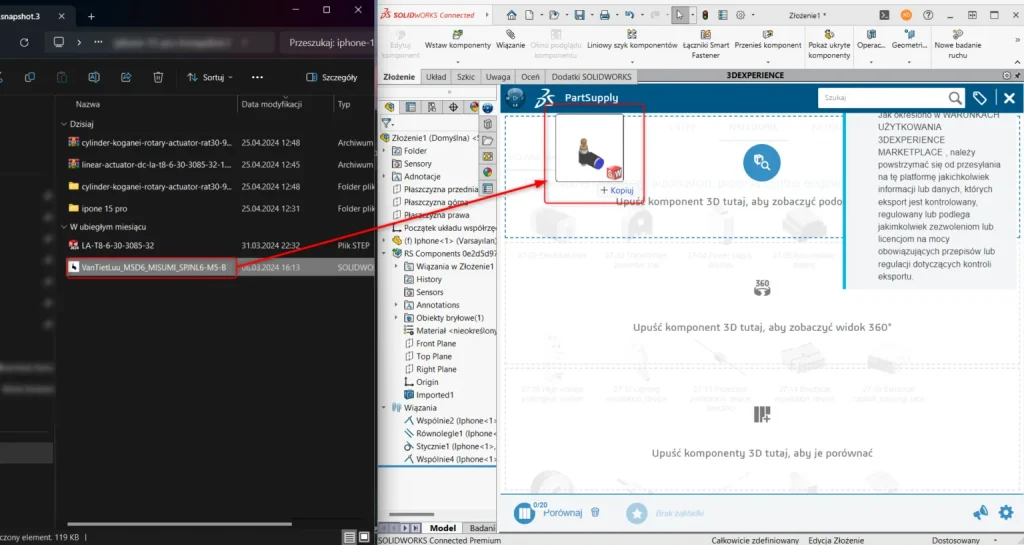Screen dimensions: 1024x545
Task: Click the Explorer horizontal scrollbar
Action: [x=179, y=523]
